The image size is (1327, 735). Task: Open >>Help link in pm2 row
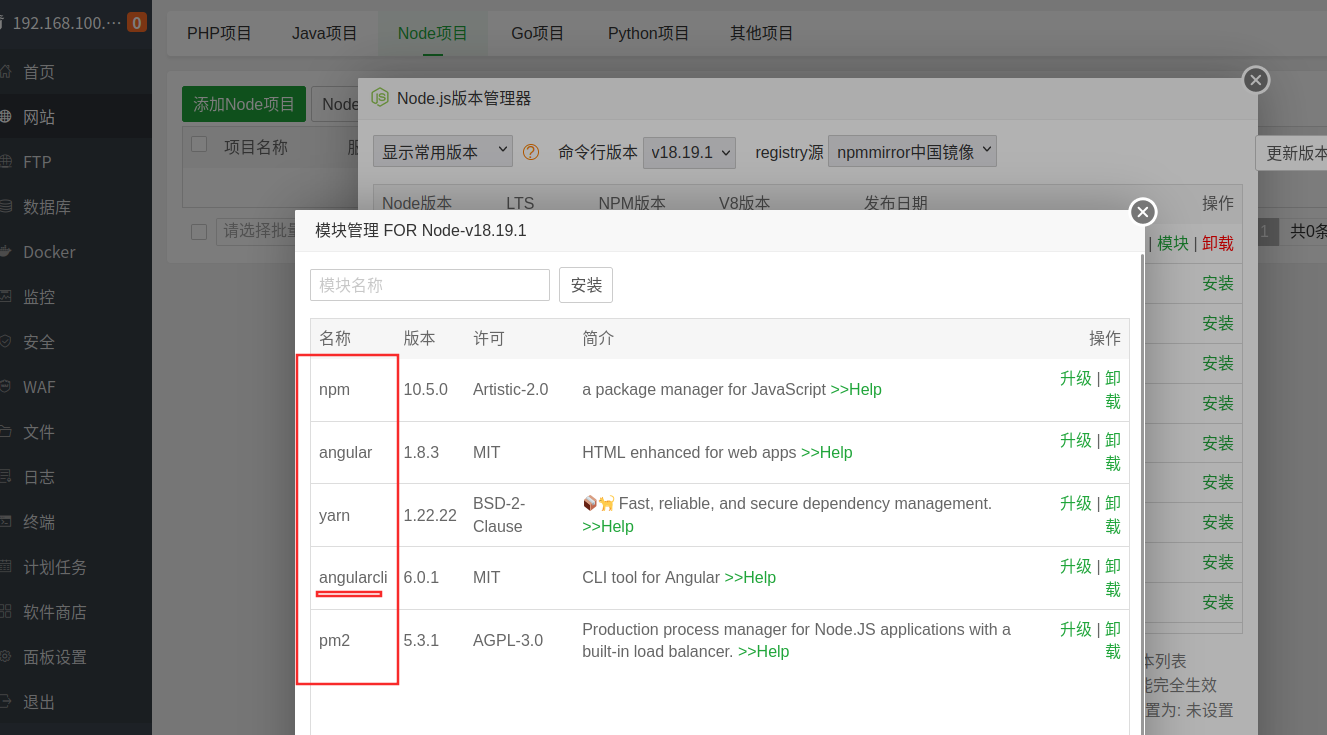coord(764,651)
